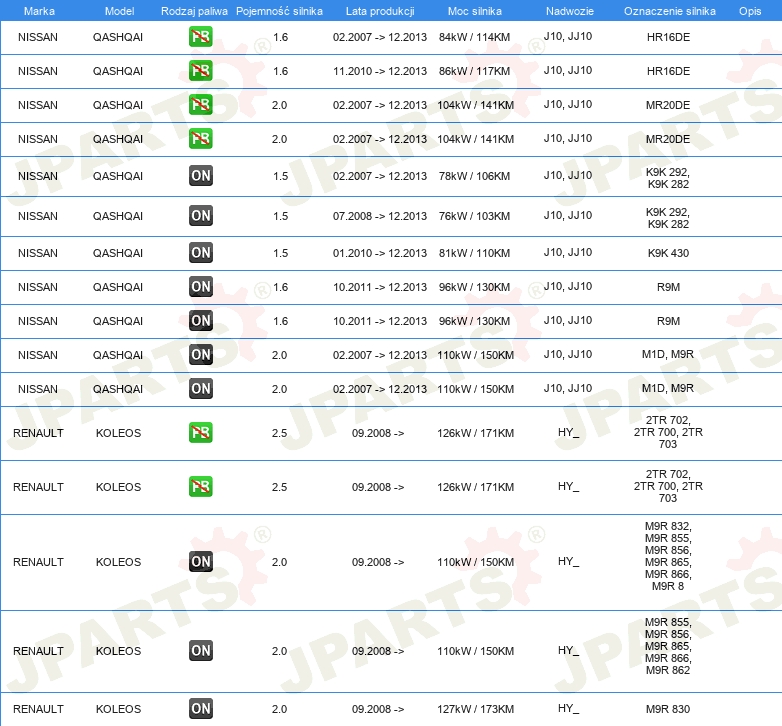The image size is (782, 726).
Task: Click the PB fuel icon in the 84kW Qashqai row
Action: (200, 37)
